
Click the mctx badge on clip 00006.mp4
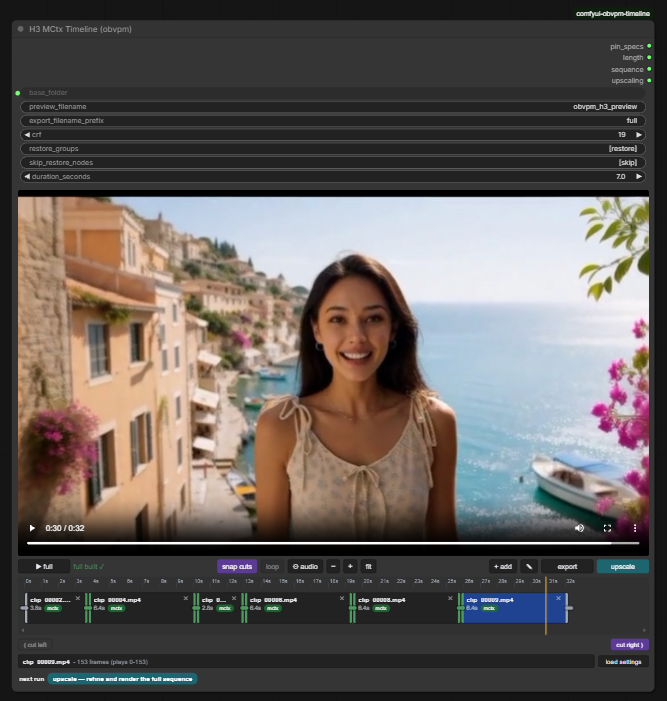point(273,608)
